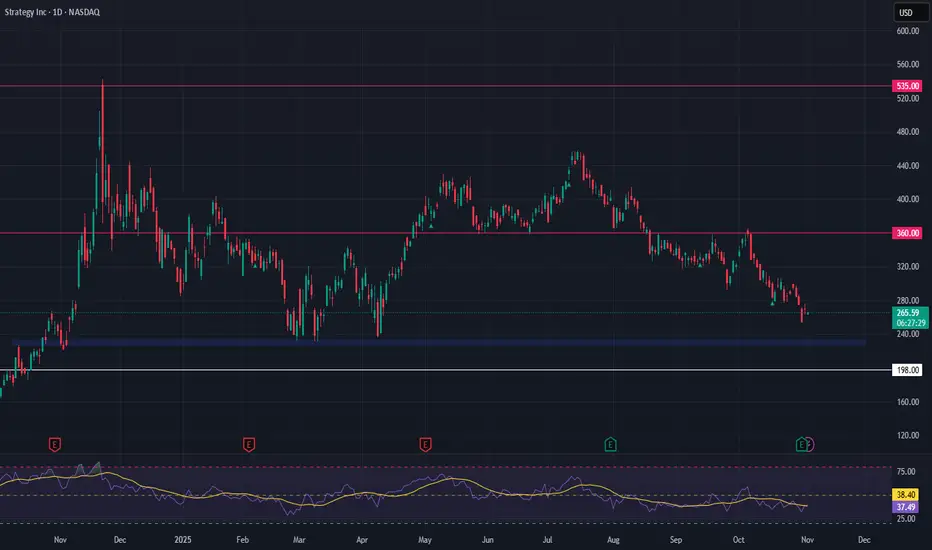Select the white 198.00 price label

908,370
